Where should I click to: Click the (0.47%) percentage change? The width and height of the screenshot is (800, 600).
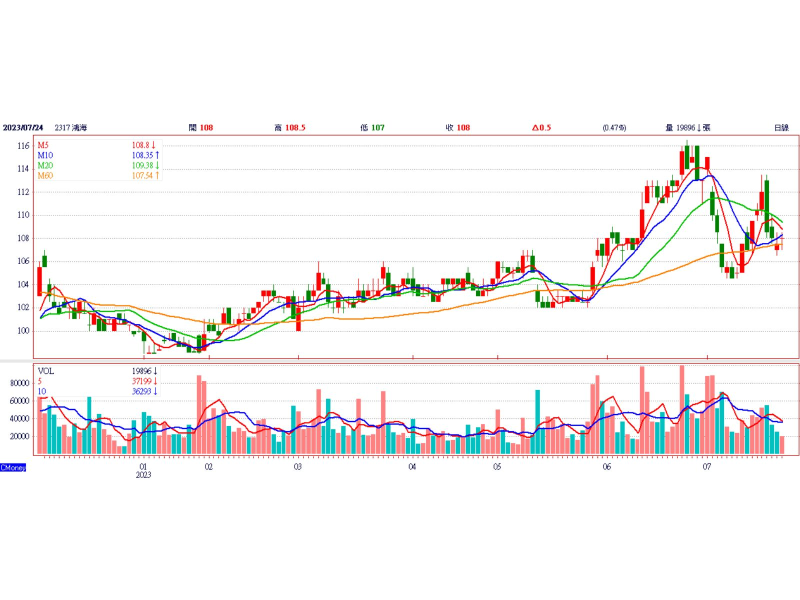614,128
